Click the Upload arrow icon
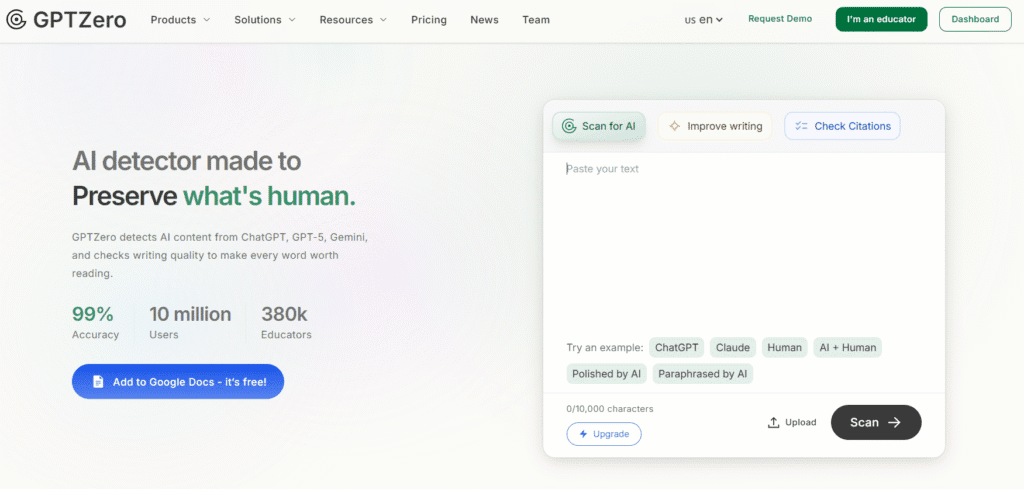1024x489 pixels. 773,422
